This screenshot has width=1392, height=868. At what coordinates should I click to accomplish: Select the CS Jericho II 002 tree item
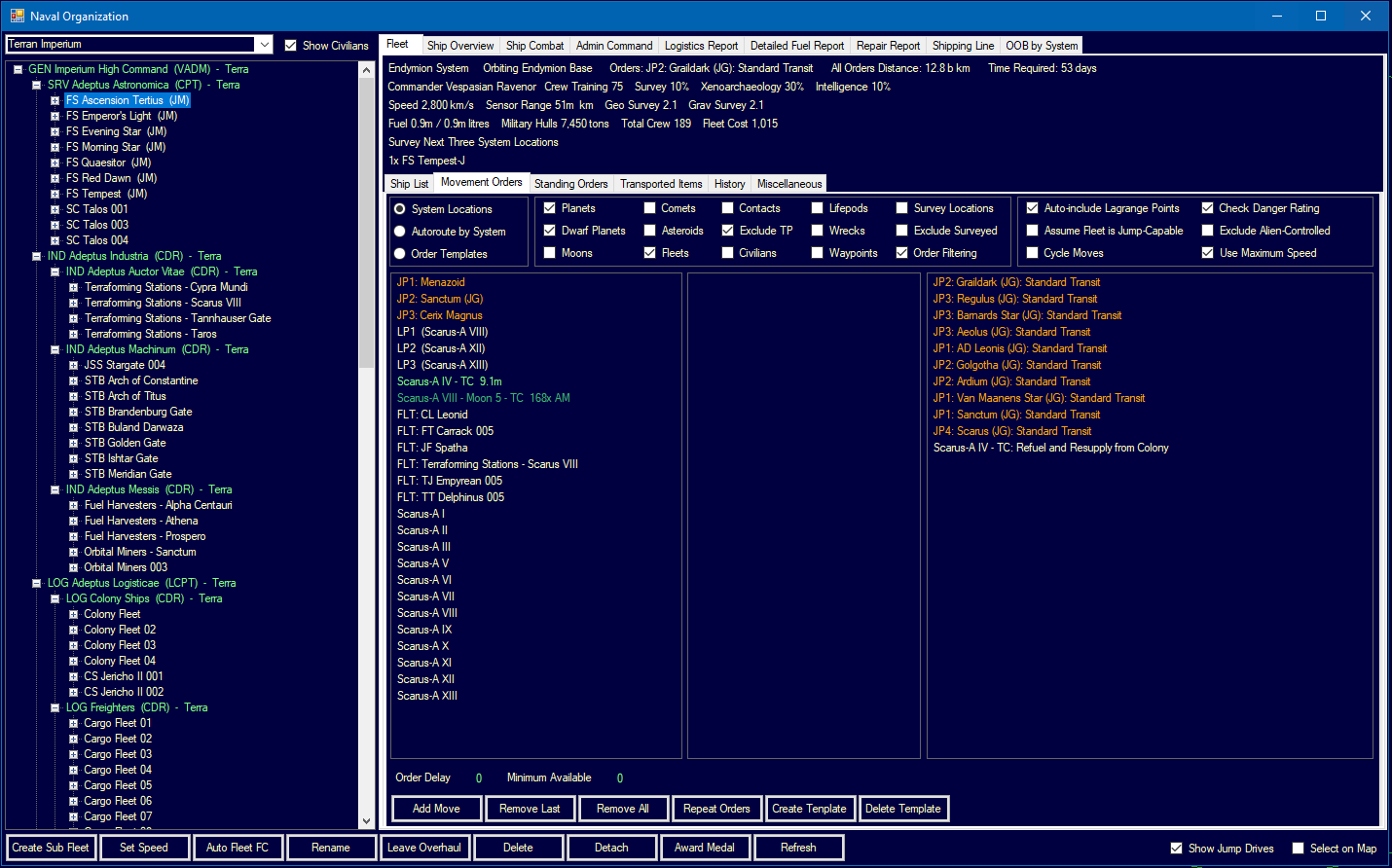[x=124, y=692]
